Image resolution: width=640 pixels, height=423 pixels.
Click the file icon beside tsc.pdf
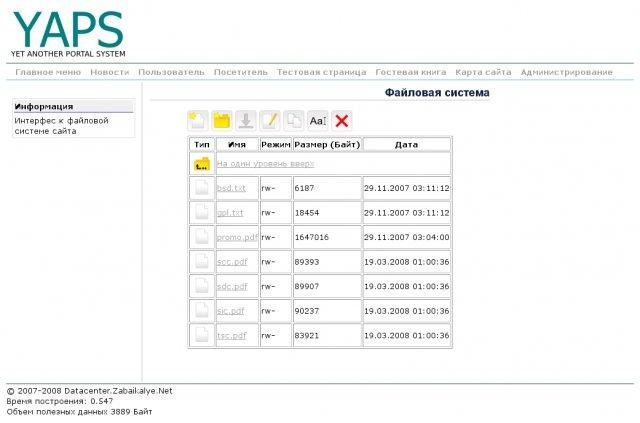click(x=202, y=335)
